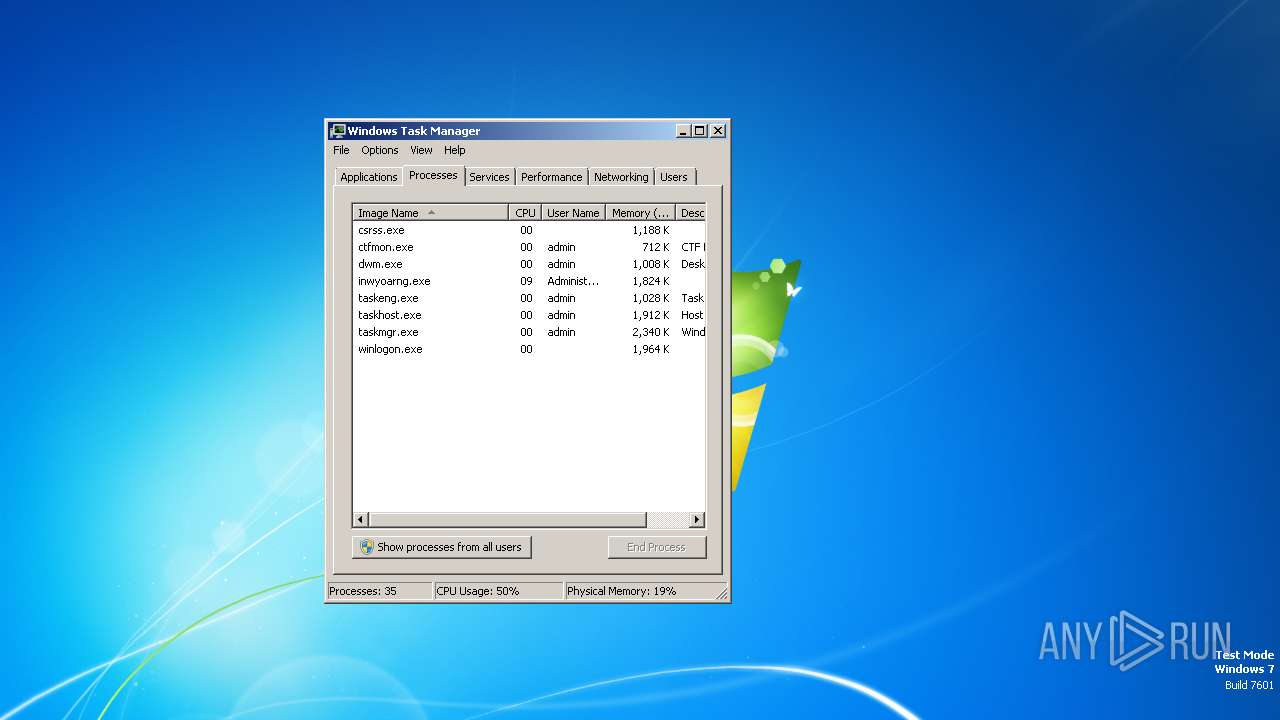This screenshot has width=1280, height=720.
Task: Click the 712 K memory value
Action: pyautogui.click(x=656, y=247)
